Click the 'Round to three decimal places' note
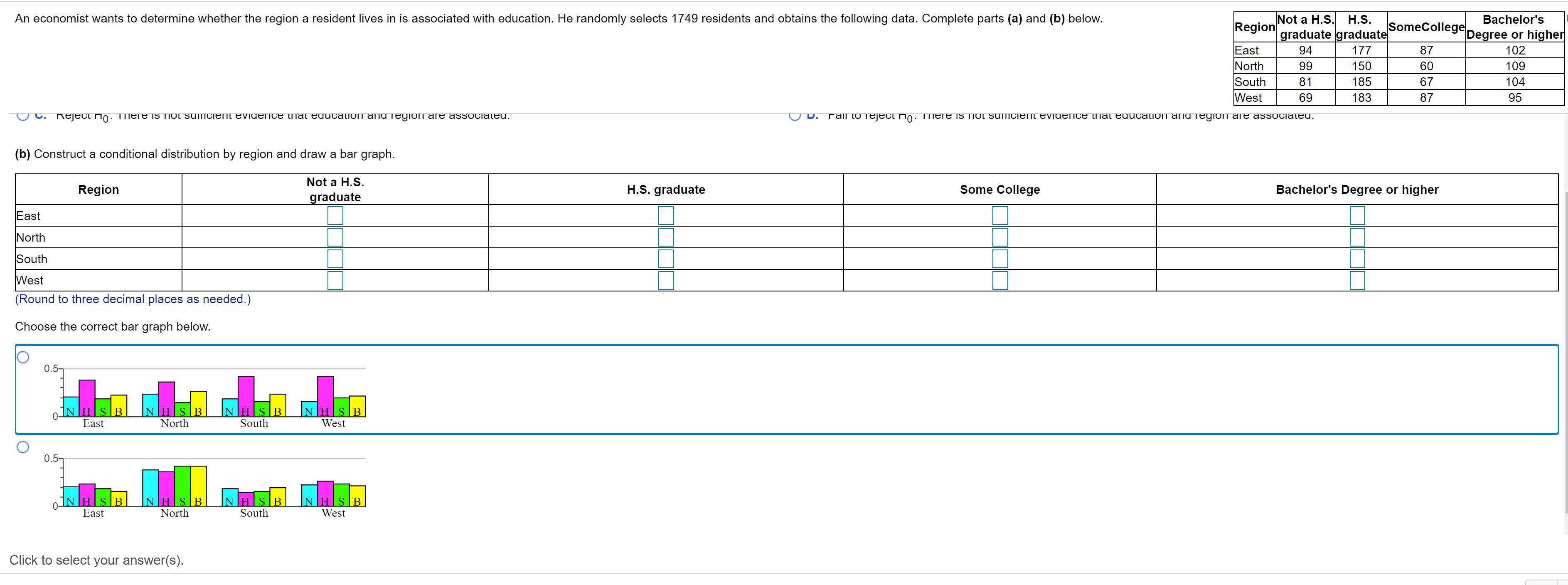1568x585 pixels. click(133, 299)
